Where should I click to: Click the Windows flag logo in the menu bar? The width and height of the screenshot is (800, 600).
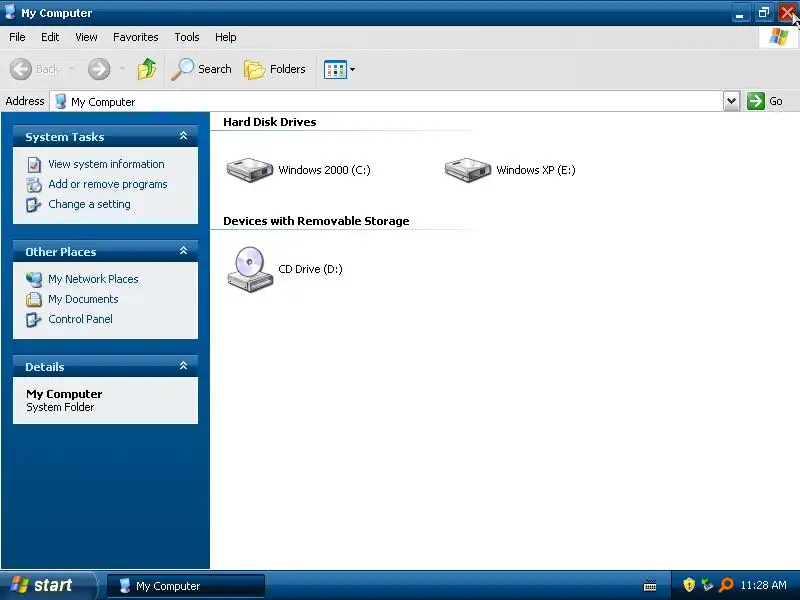[x=779, y=37]
